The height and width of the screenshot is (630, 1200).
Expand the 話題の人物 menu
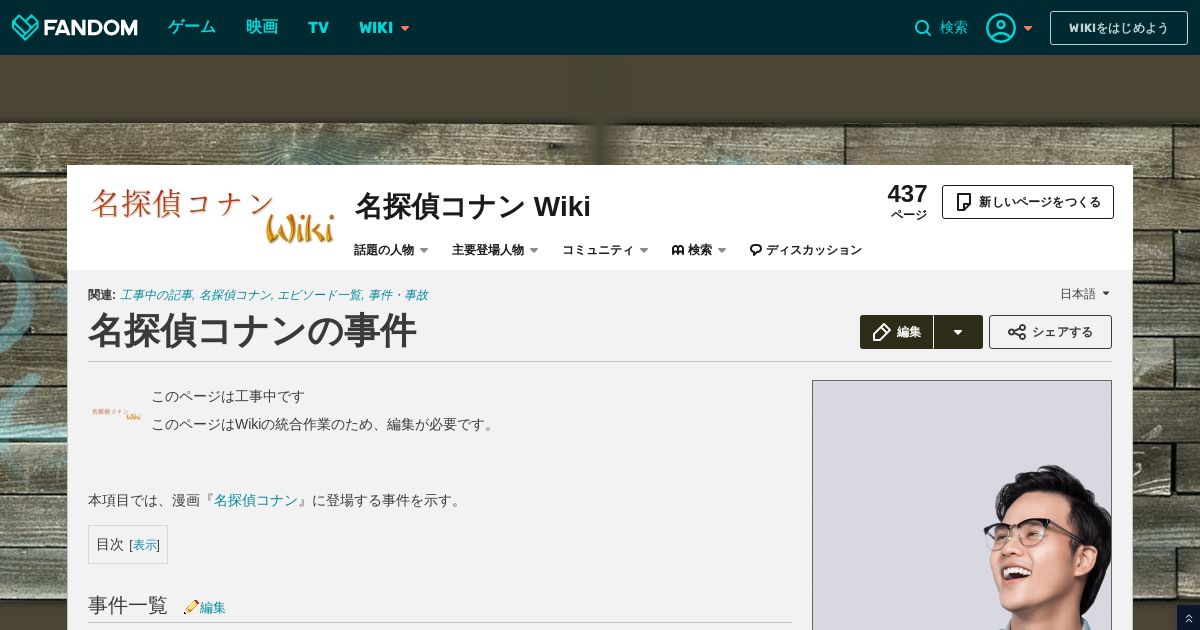click(391, 250)
